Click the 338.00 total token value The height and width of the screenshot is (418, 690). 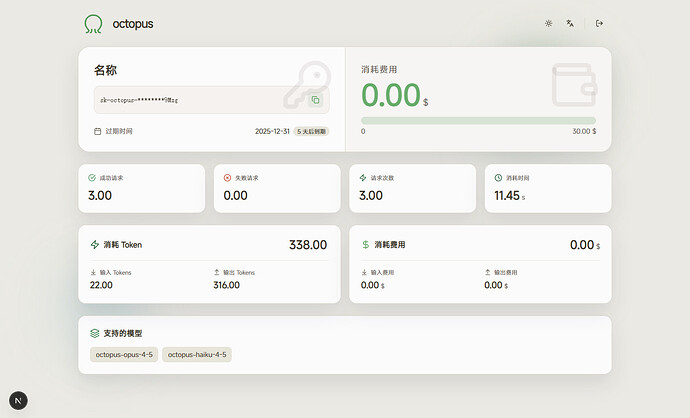(308, 245)
